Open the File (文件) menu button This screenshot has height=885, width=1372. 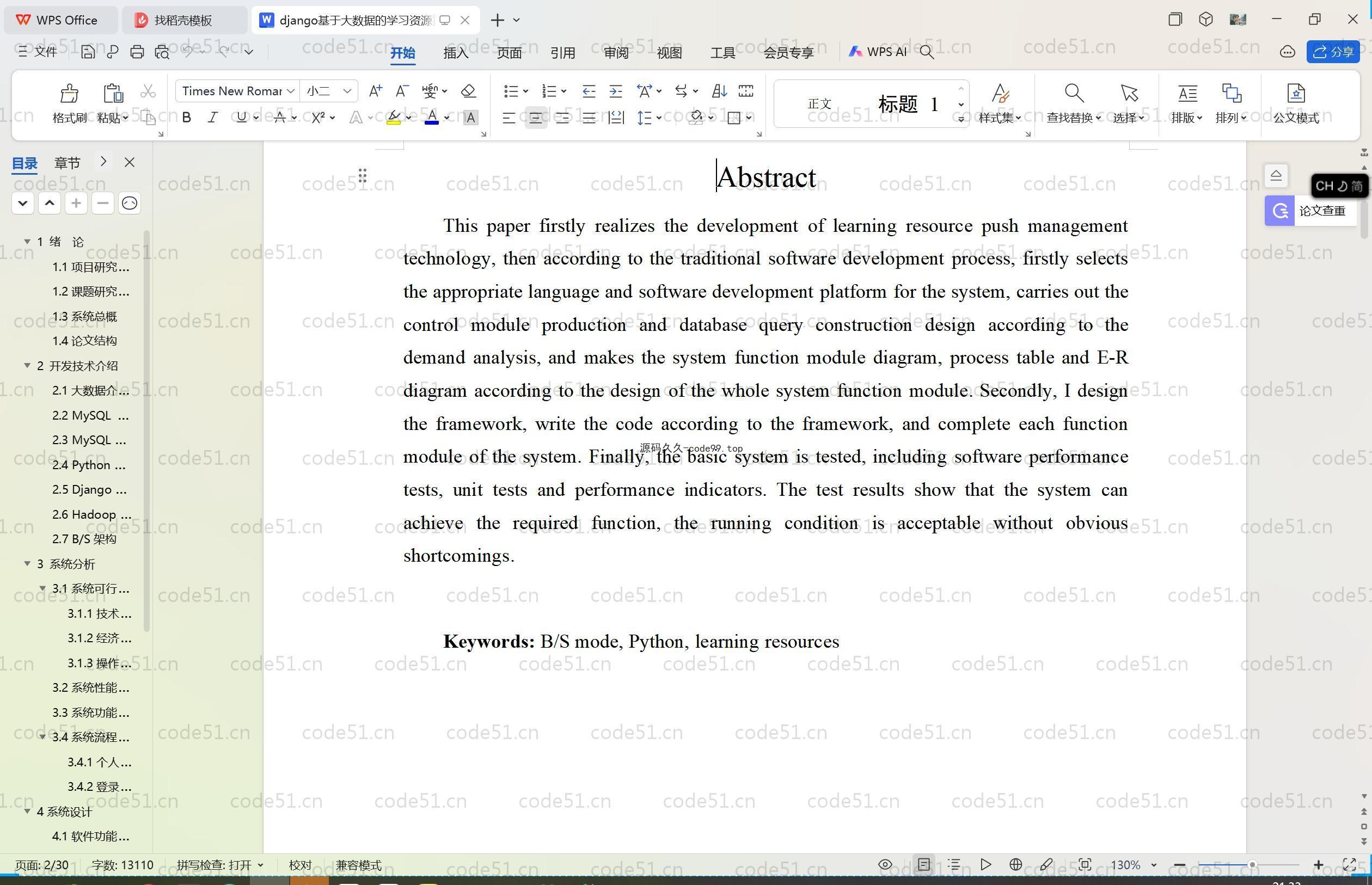tap(38, 52)
